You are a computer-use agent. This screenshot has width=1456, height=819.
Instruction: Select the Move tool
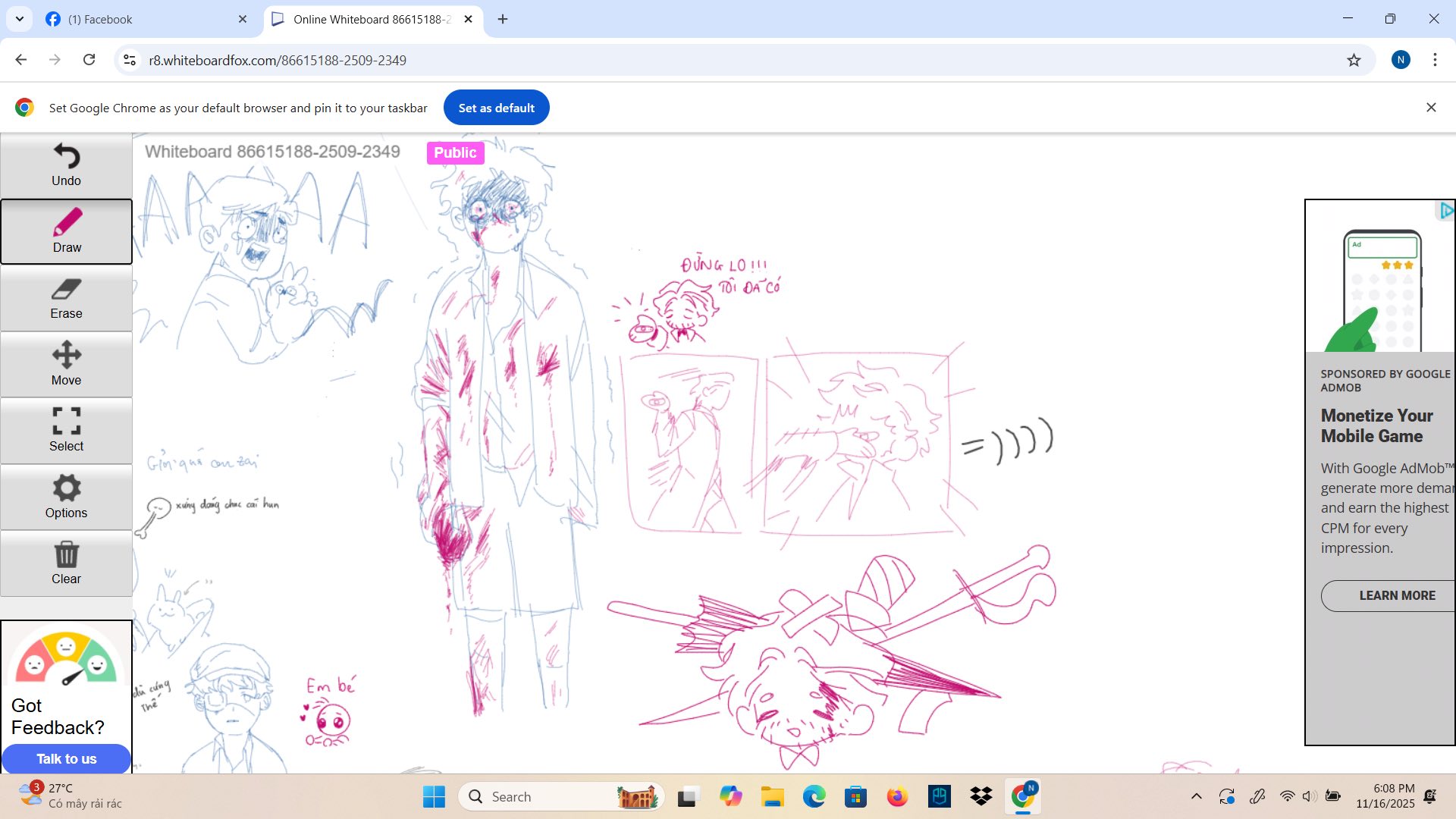click(66, 364)
